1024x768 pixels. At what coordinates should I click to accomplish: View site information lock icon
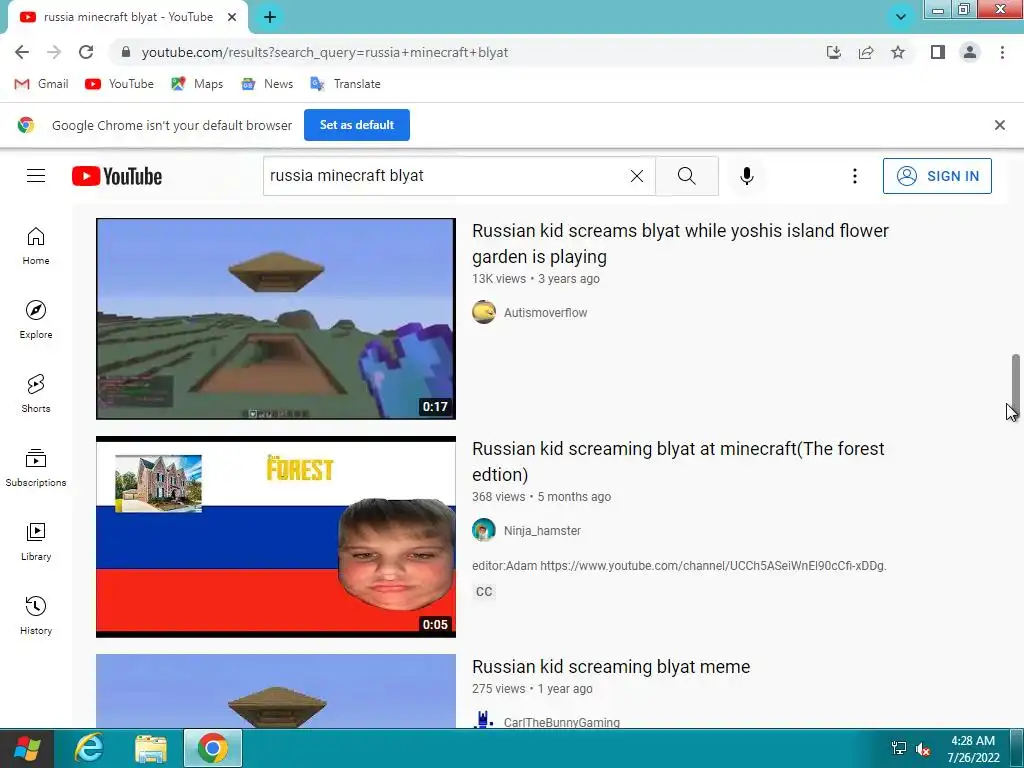pos(126,52)
